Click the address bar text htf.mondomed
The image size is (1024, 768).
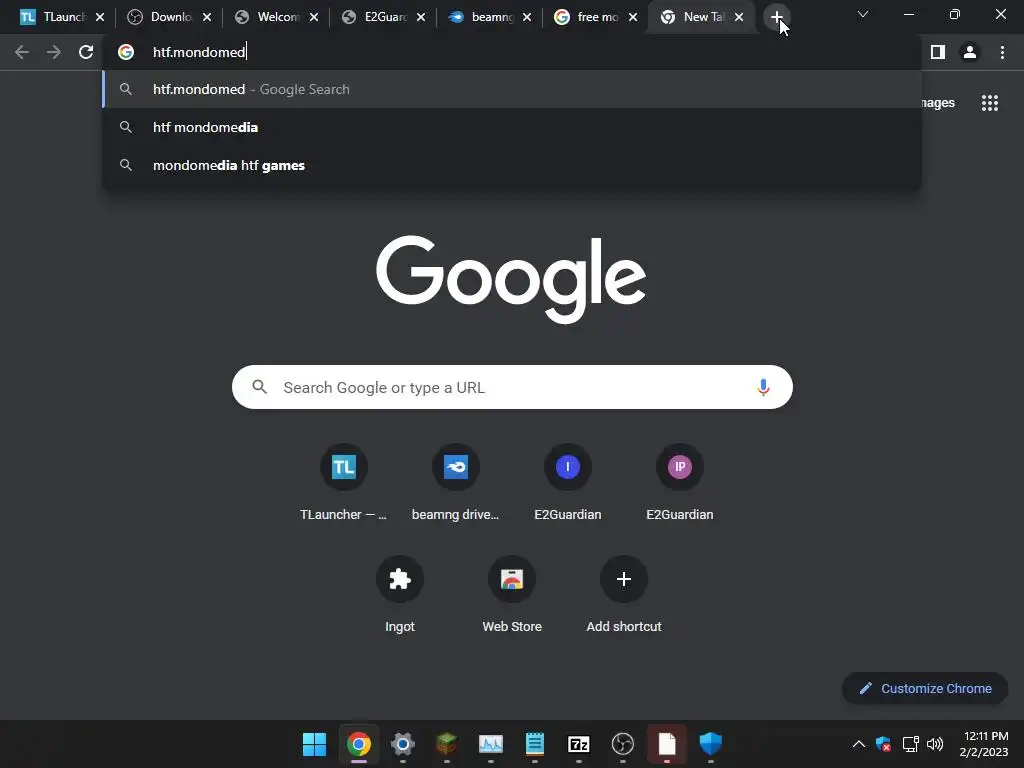point(199,52)
